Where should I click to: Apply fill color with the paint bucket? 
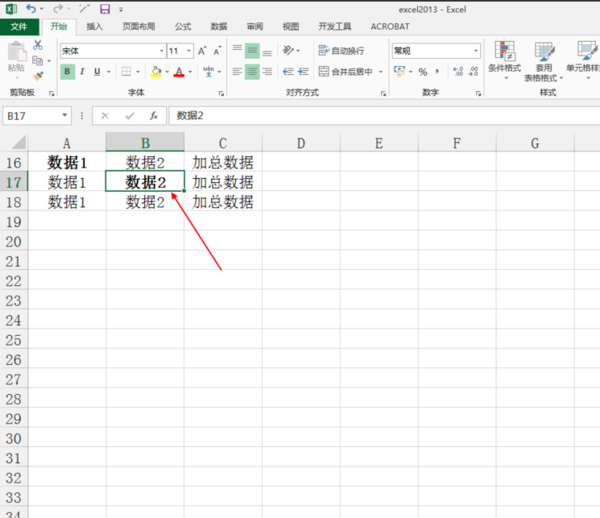(x=156, y=72)
